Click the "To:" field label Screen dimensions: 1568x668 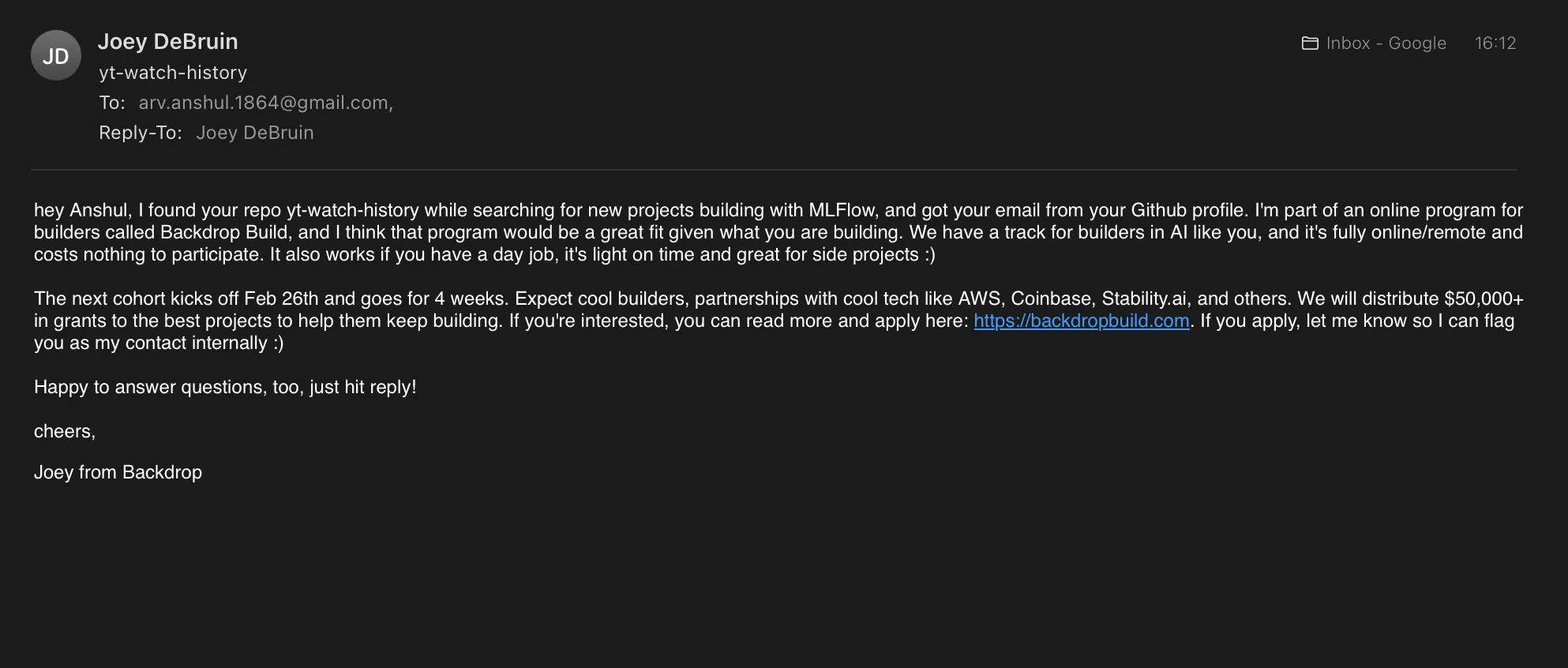pyautogui.click(x=111, y=103)
